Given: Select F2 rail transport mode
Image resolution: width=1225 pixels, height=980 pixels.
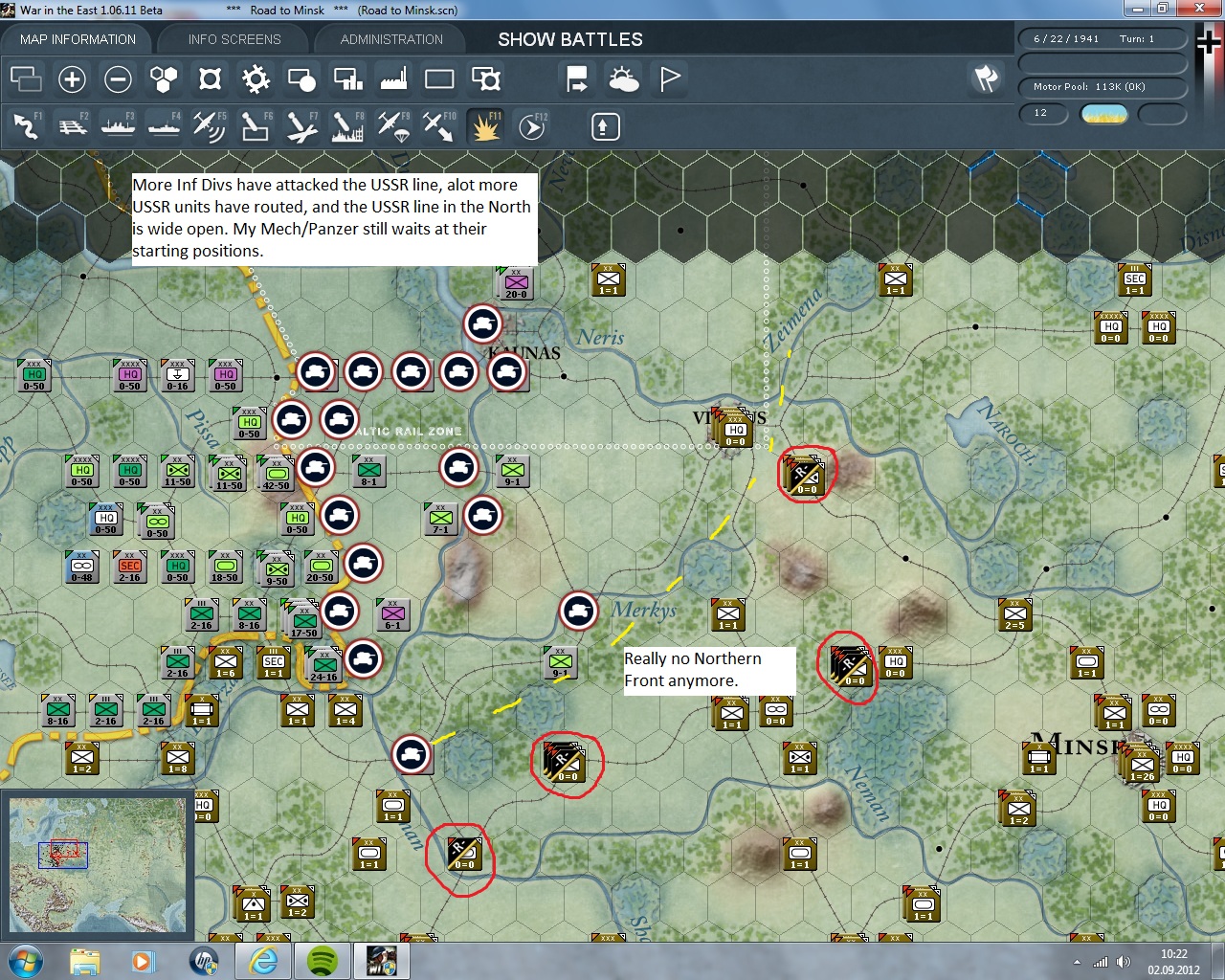Looking at the screenshot, I should click(72, 126).
